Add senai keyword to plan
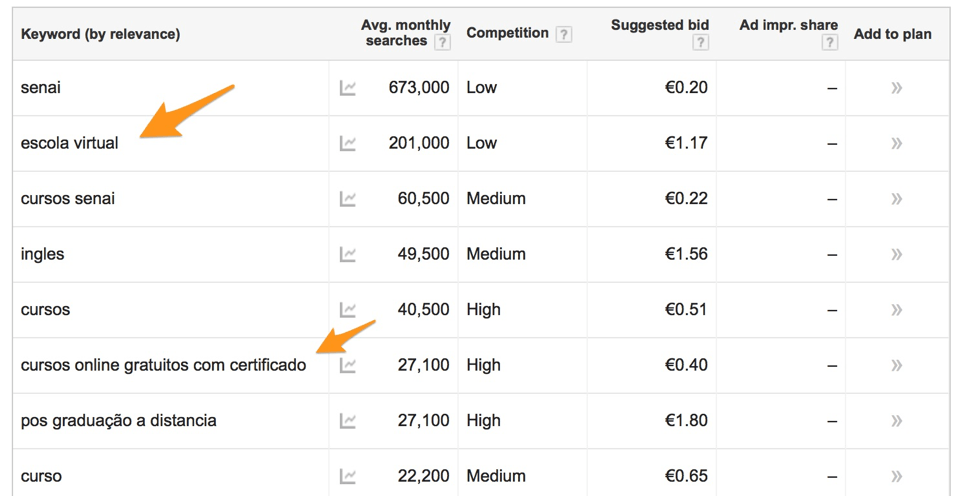The image size is (960, 496). [896, 88]
